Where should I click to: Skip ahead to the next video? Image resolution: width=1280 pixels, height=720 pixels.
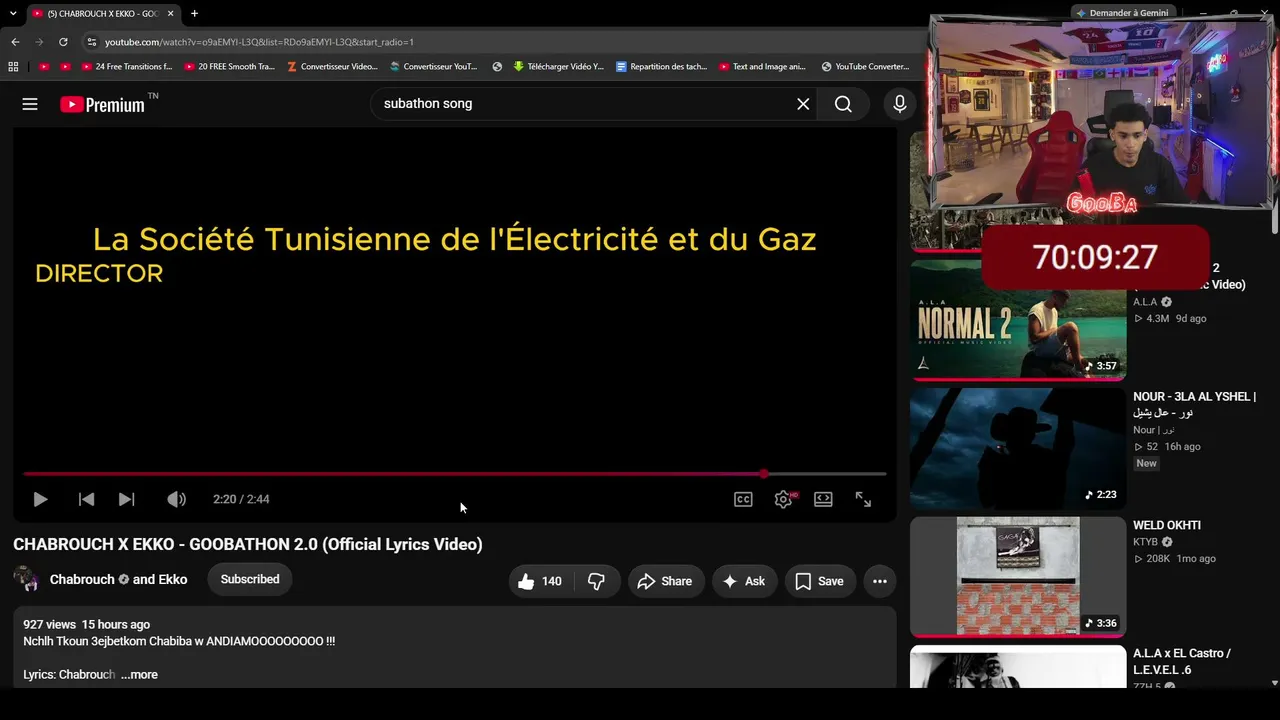(126, 499)
